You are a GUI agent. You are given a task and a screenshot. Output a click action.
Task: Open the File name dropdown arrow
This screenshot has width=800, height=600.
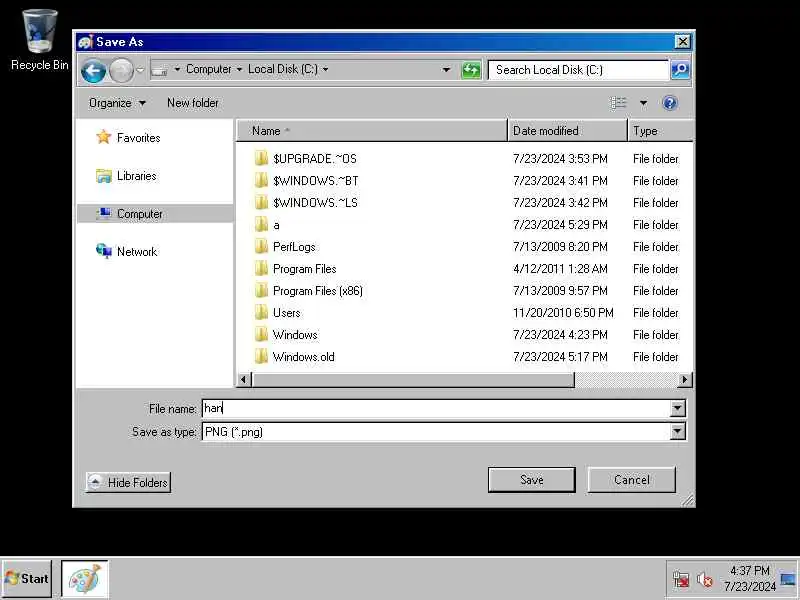(678, 408)
